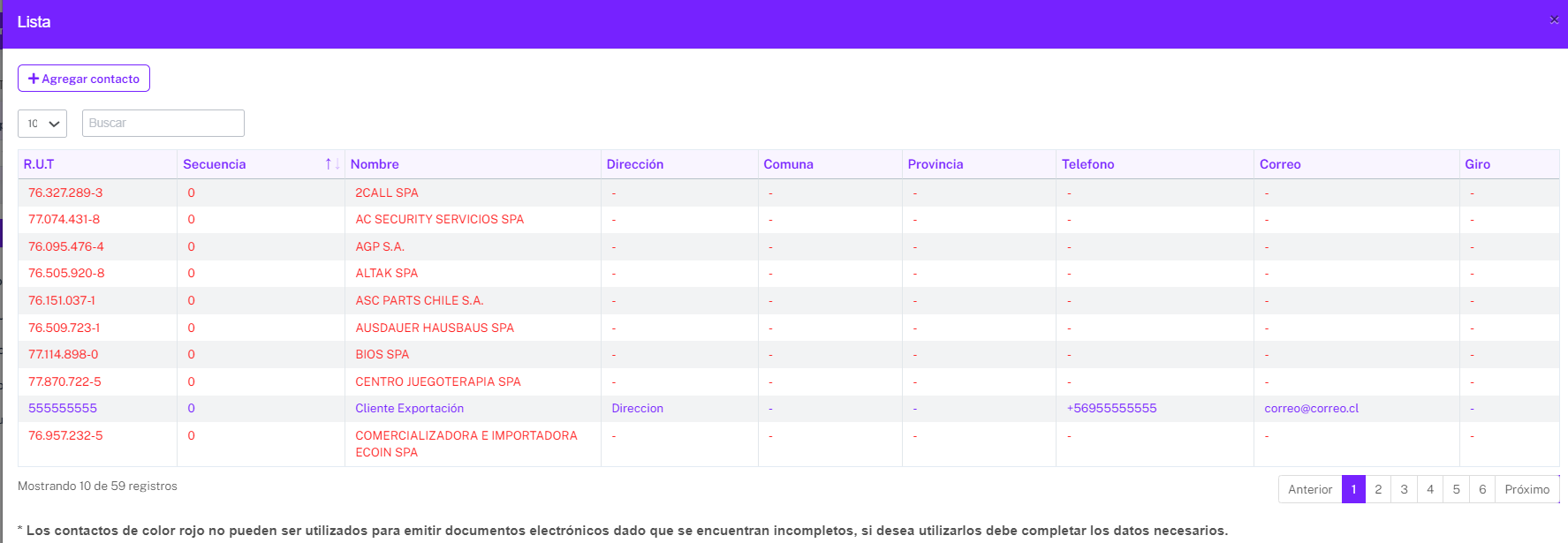1568x543 pixels.
Task: Select RUT 76.151.037-1
Action: pos(62,300)
